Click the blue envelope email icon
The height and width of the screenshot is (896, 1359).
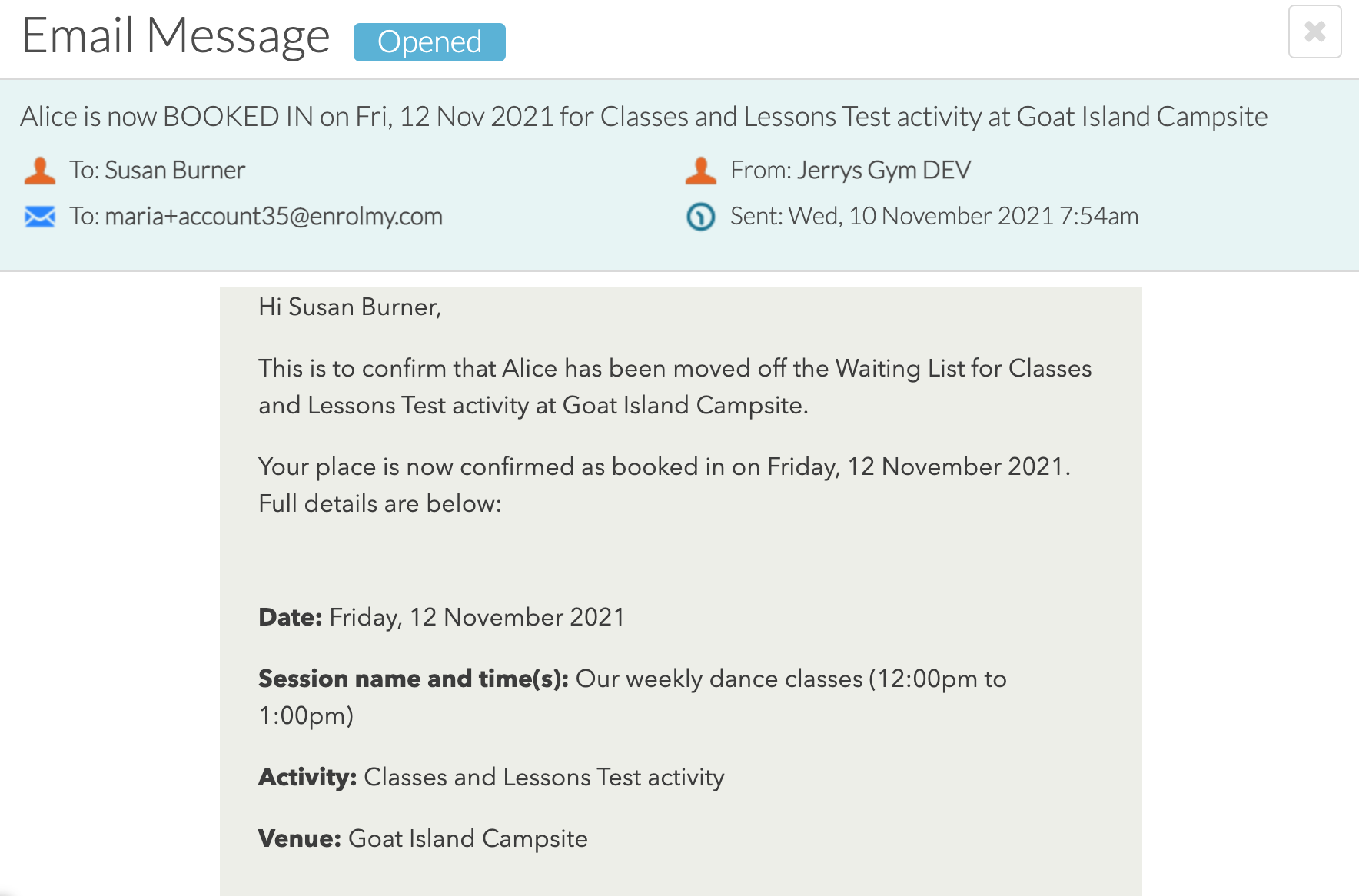pos(40,217)
